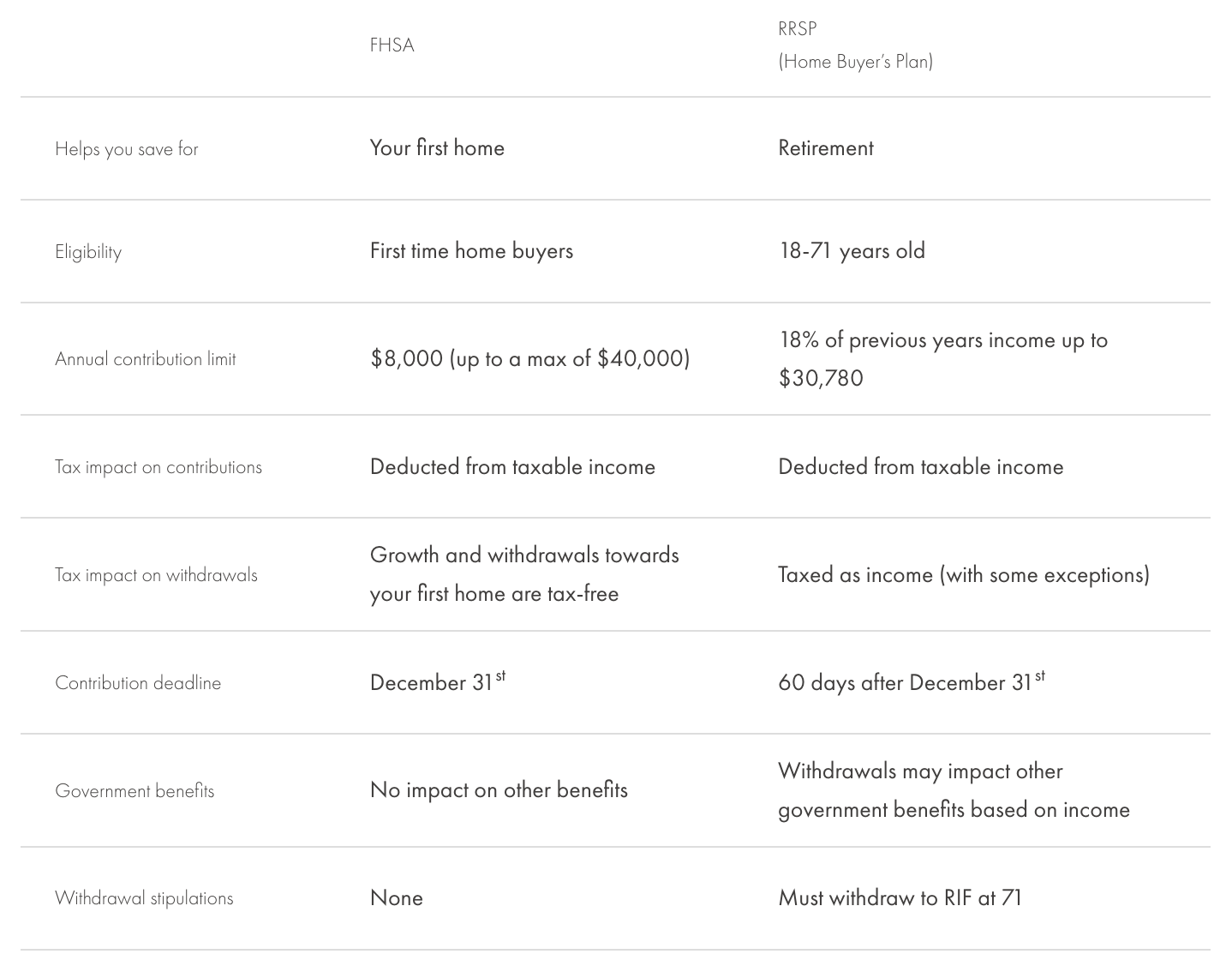Image resolution: width=1232 pixels, height=960 pixels.
Task: Click 'Must withdraw to RIF at 71'
Action: [900, 898]
